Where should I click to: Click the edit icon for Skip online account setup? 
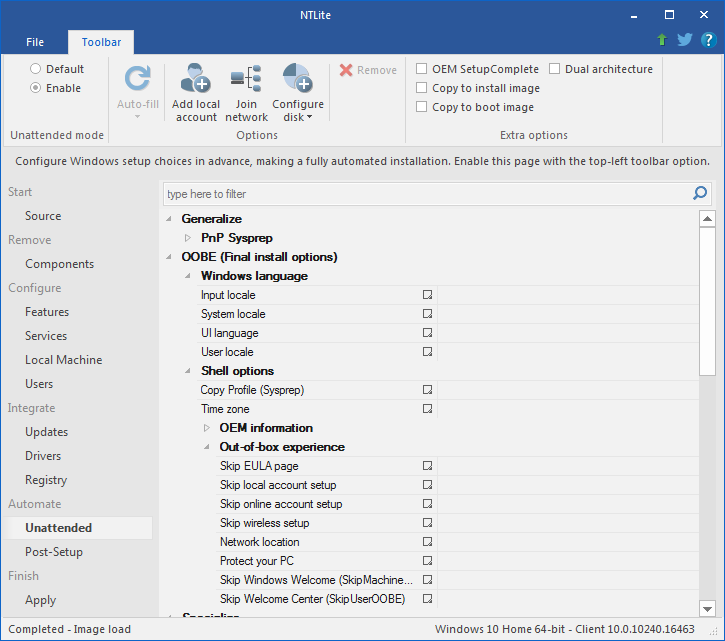click(427, 503)
